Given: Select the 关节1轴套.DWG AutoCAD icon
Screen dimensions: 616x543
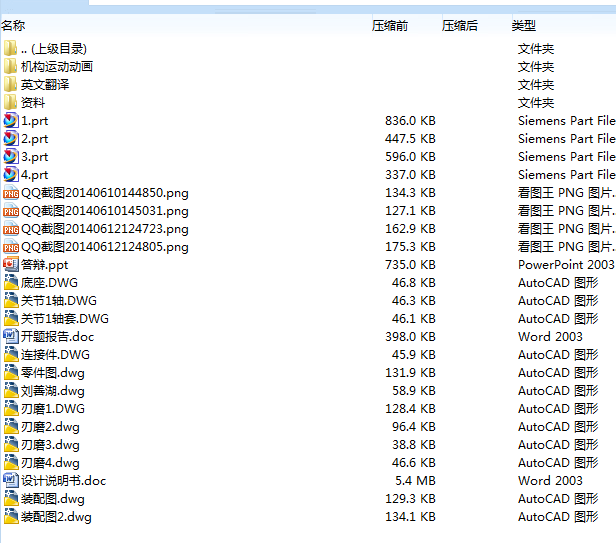Looking at the screenshot, I should (x=11, y=319).
